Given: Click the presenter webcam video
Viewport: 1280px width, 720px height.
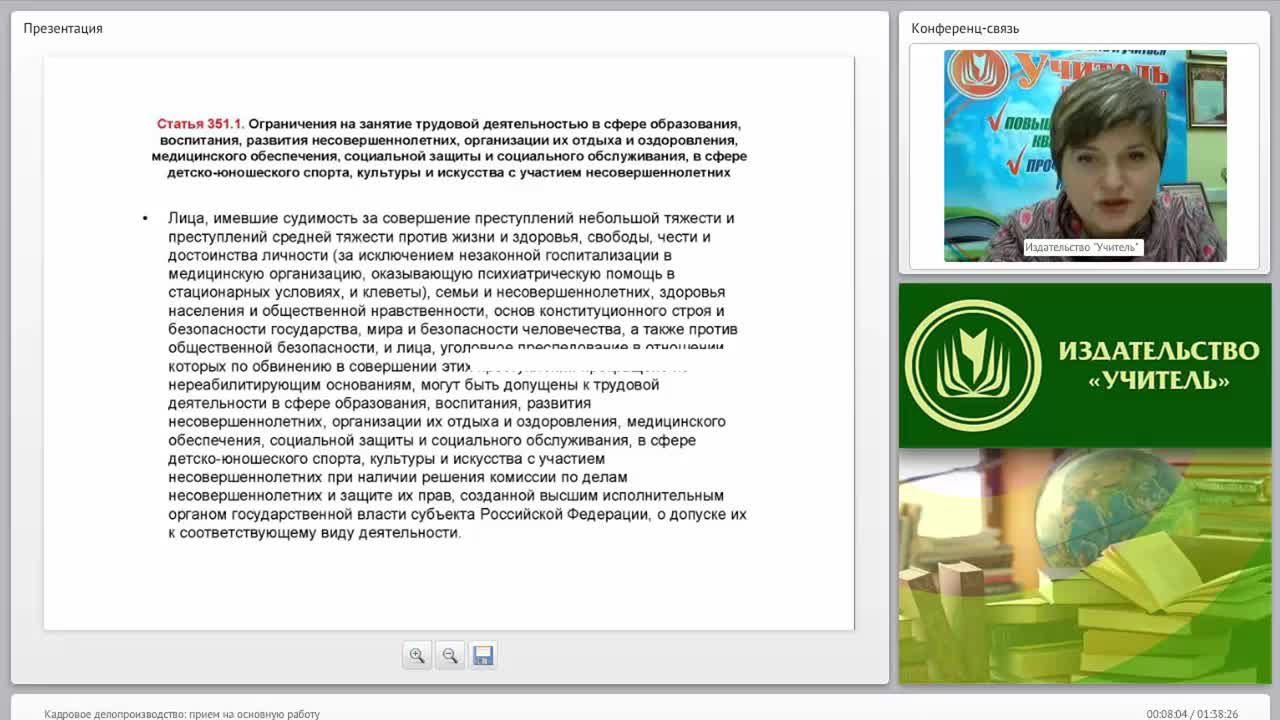Looking at the screenshot, I should [x=1085, y=156].
